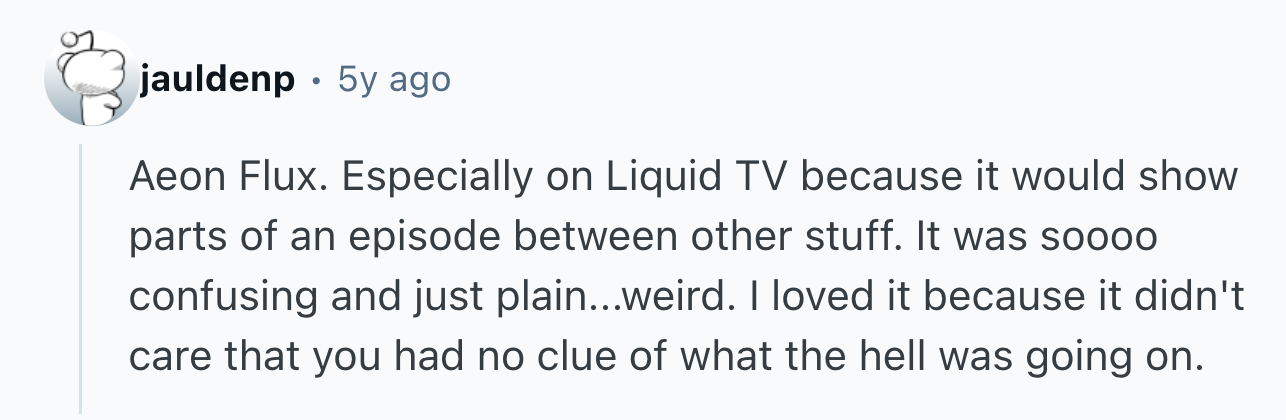Image resolution: width=1286 pixels, height=420 pixels.
Task: Open jauldenp's Snoo avatar profile picture
Action: point(91,78)
